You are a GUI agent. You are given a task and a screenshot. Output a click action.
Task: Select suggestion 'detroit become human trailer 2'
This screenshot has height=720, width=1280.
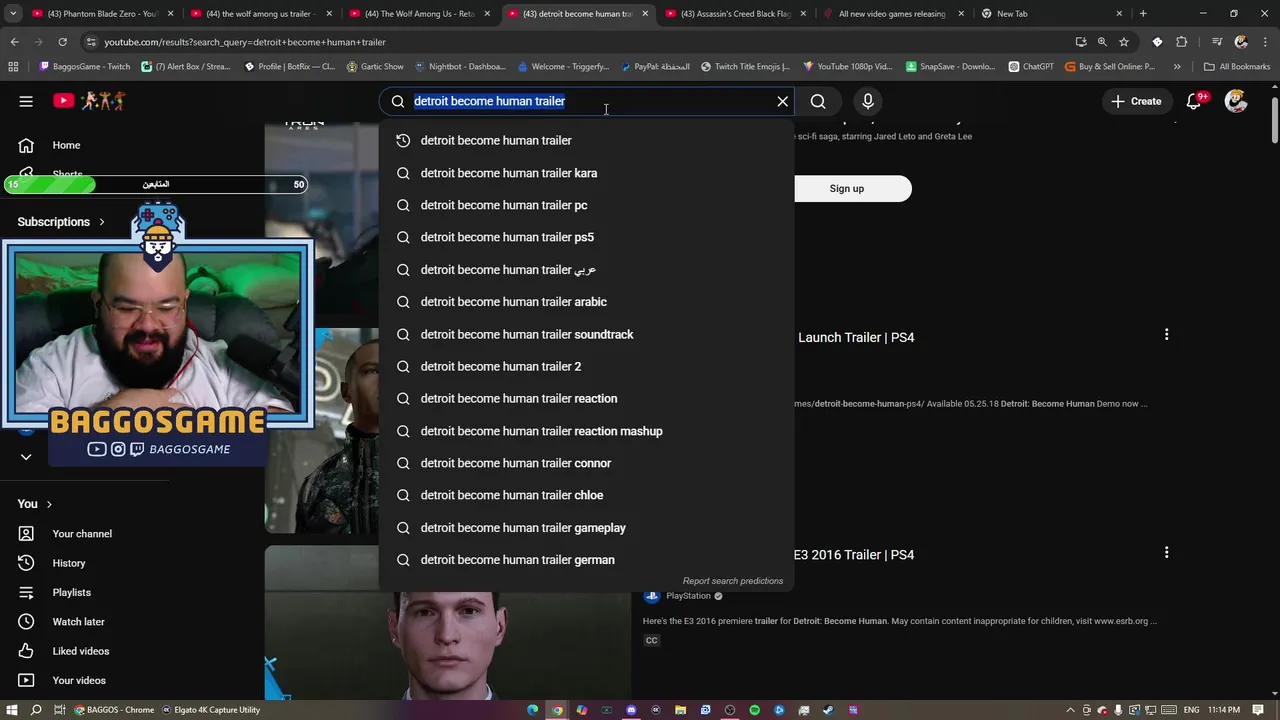point(586,366)
